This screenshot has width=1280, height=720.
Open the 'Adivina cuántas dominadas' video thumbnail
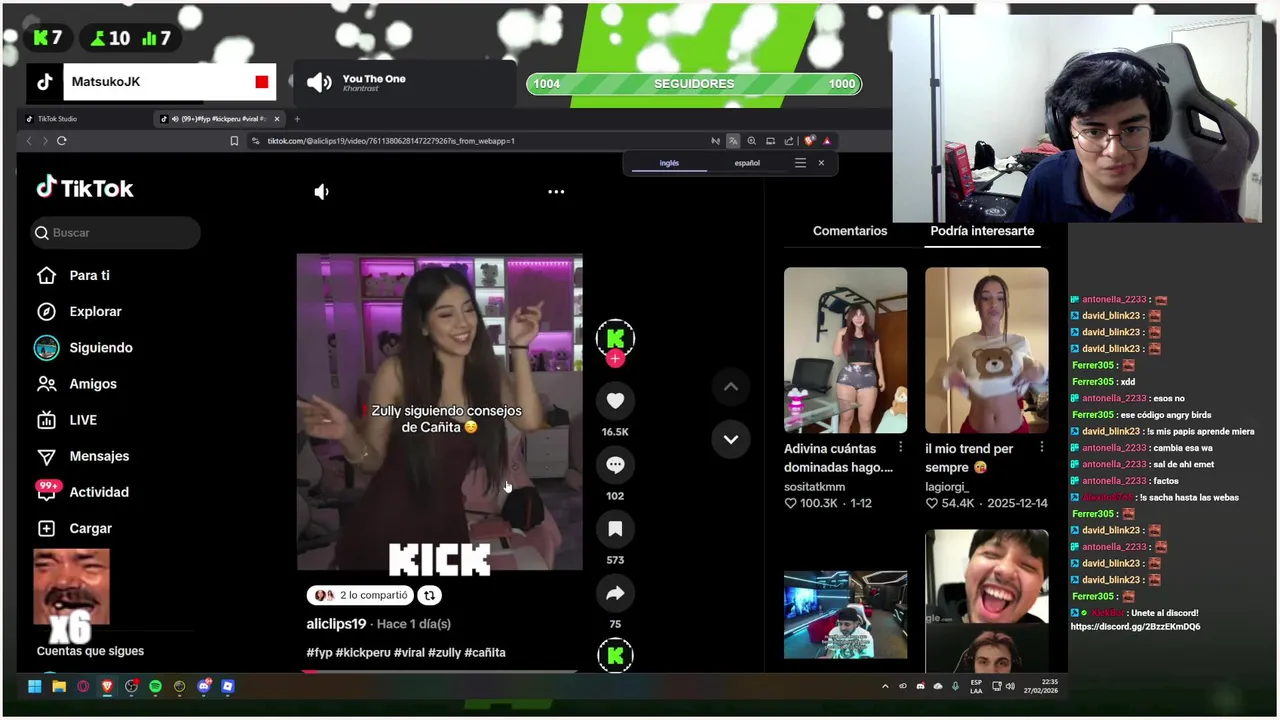pos(845,350)
